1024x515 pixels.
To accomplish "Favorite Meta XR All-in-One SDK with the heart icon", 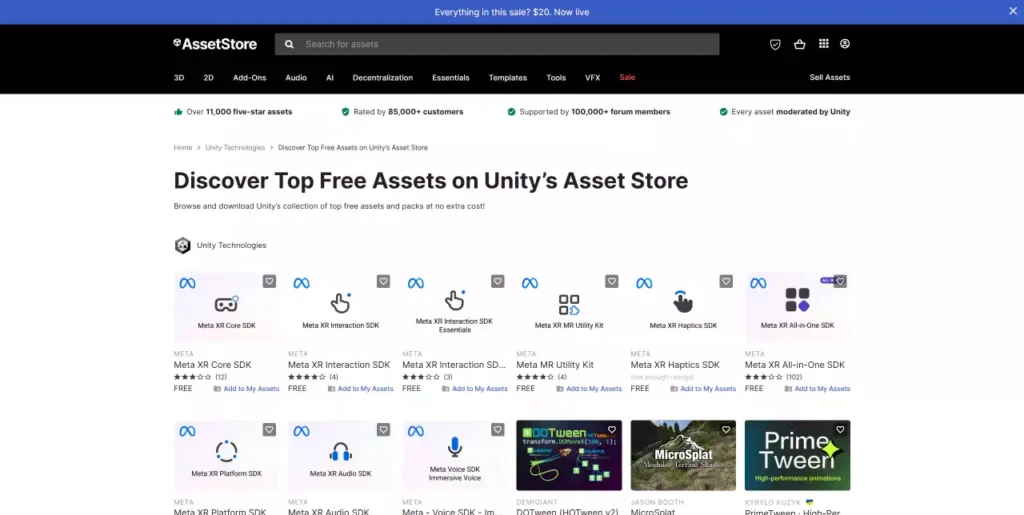I will (x=840, y=281).
